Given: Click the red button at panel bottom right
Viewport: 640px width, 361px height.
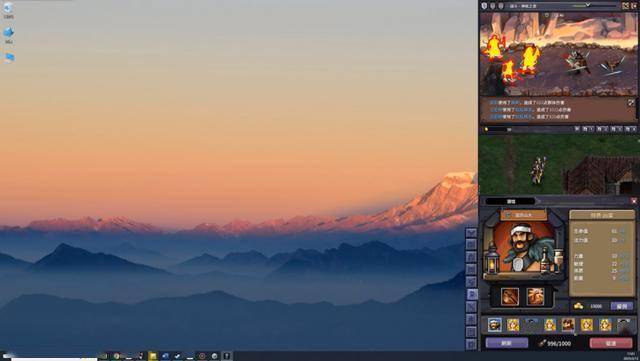Looking at the screenshot, I should pos(611,343).
